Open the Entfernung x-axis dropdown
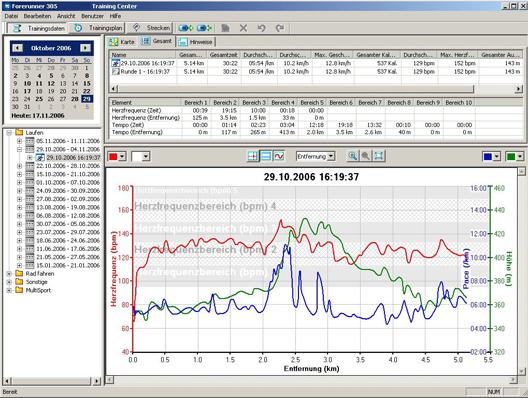528x398 pixels. 331,156
